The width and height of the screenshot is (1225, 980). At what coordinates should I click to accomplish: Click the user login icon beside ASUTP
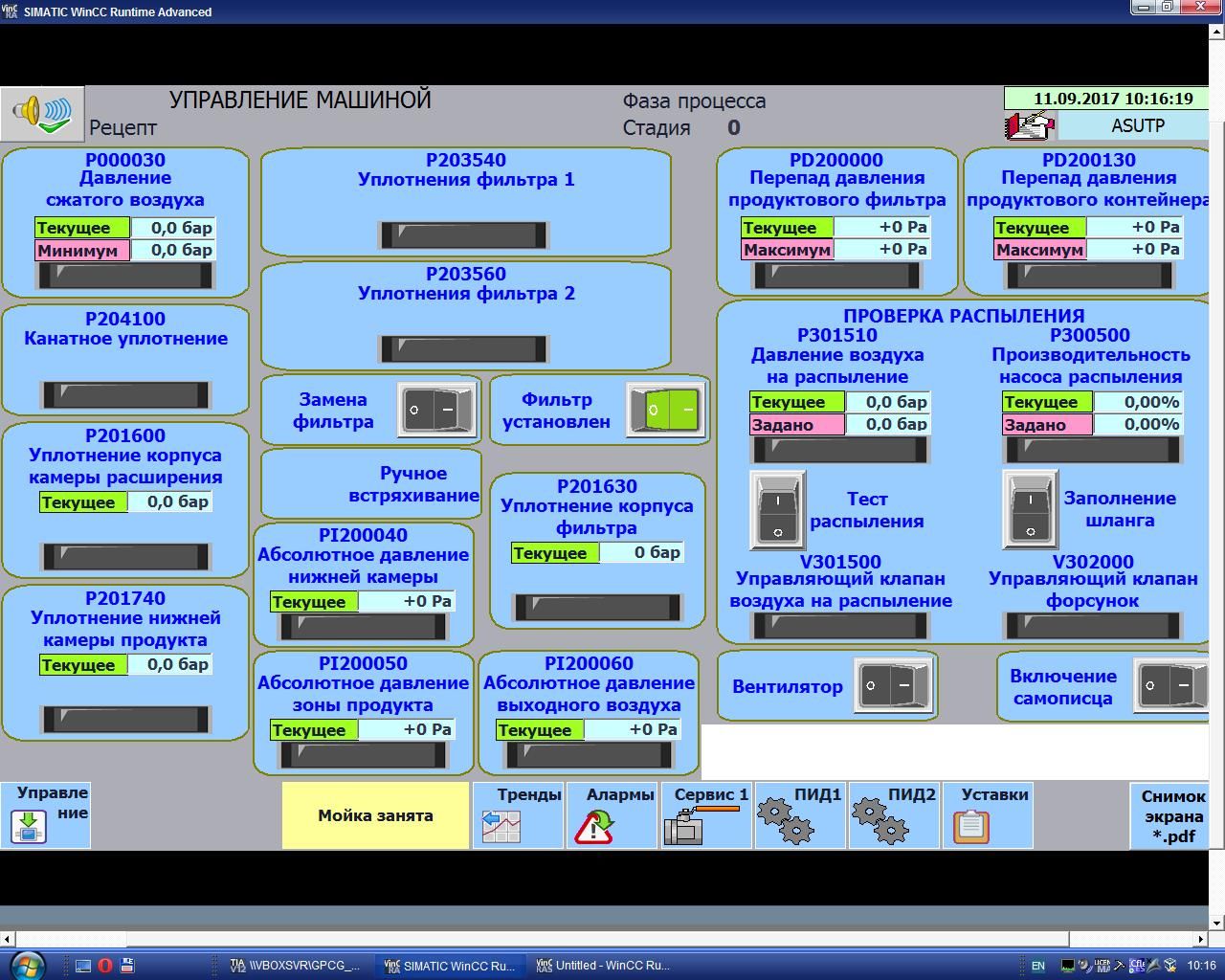tap(1029, 125)
